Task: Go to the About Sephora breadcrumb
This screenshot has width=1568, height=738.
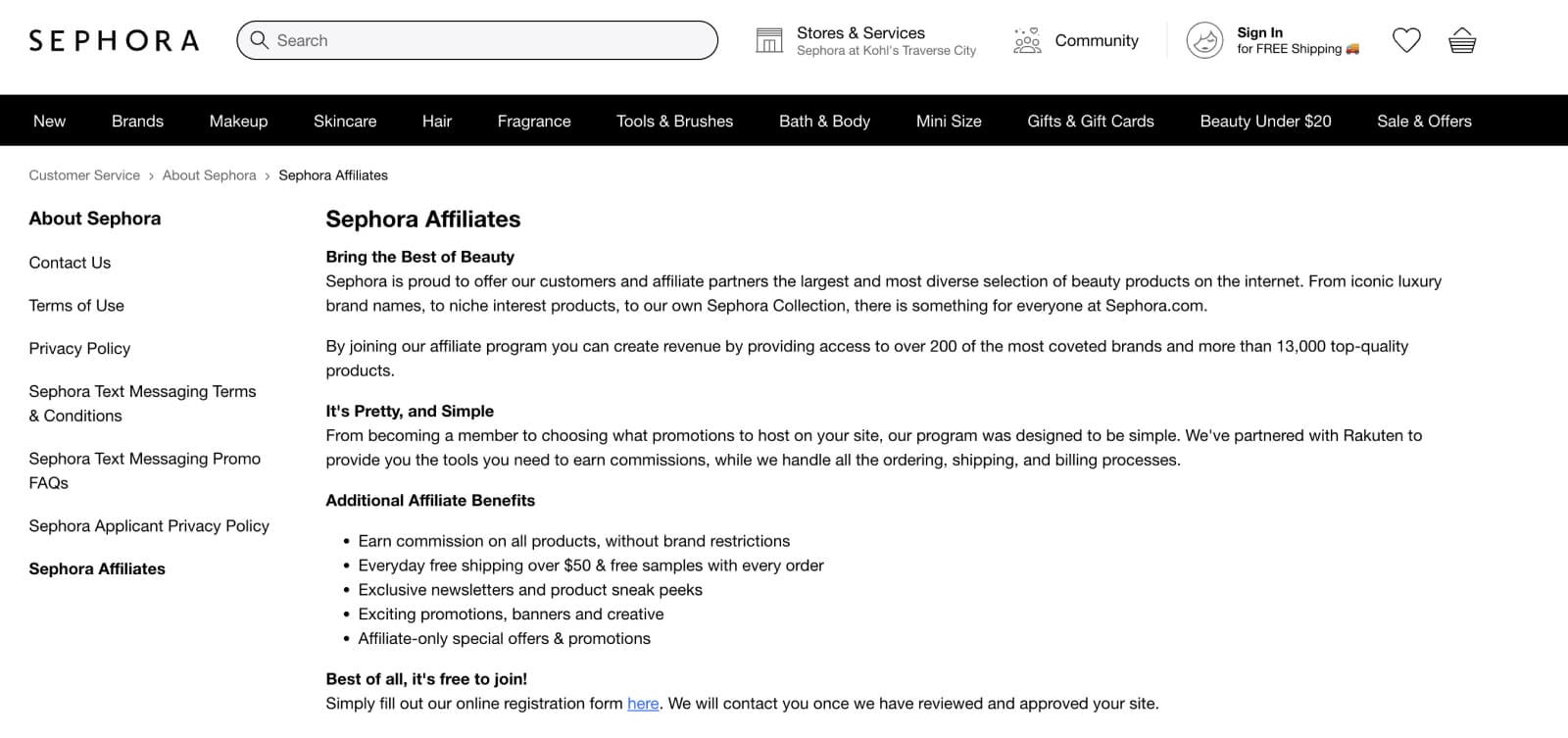Action: tap(209, 175)
